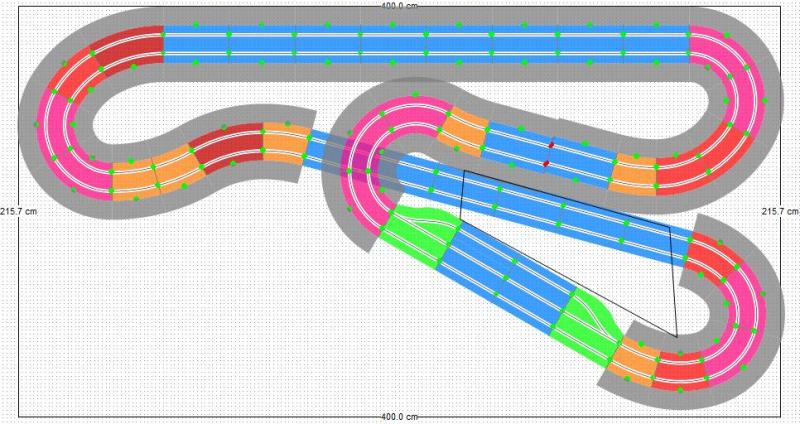
Task: Click the upper red marker dot
Action: [x=551, y=146]
